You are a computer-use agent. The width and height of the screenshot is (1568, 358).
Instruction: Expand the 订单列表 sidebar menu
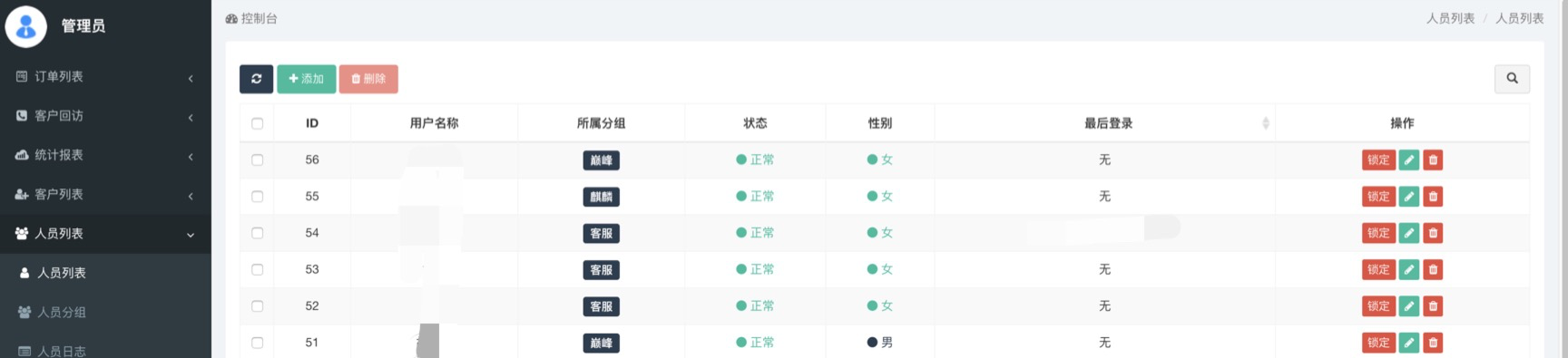point(105,77)
